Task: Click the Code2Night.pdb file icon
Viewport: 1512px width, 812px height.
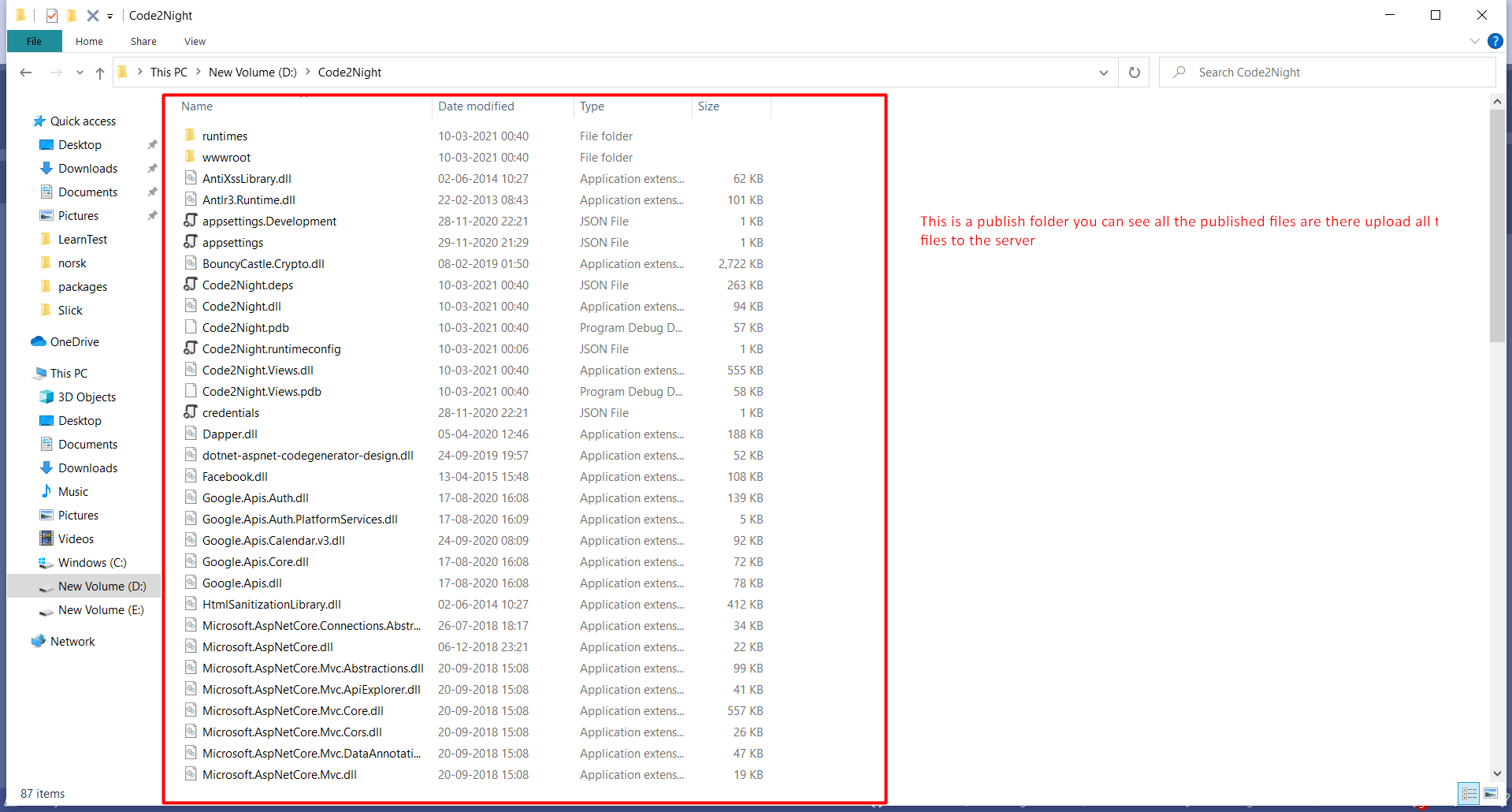Action: click(190, 327)
